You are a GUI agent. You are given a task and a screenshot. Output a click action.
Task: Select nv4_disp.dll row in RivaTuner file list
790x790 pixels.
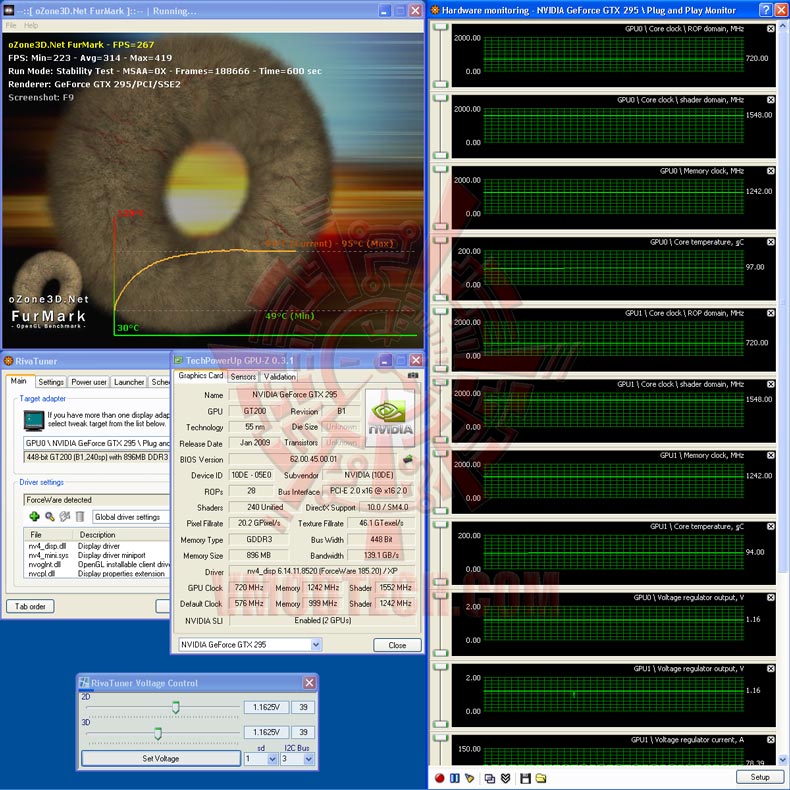click(x=97, y=546)
